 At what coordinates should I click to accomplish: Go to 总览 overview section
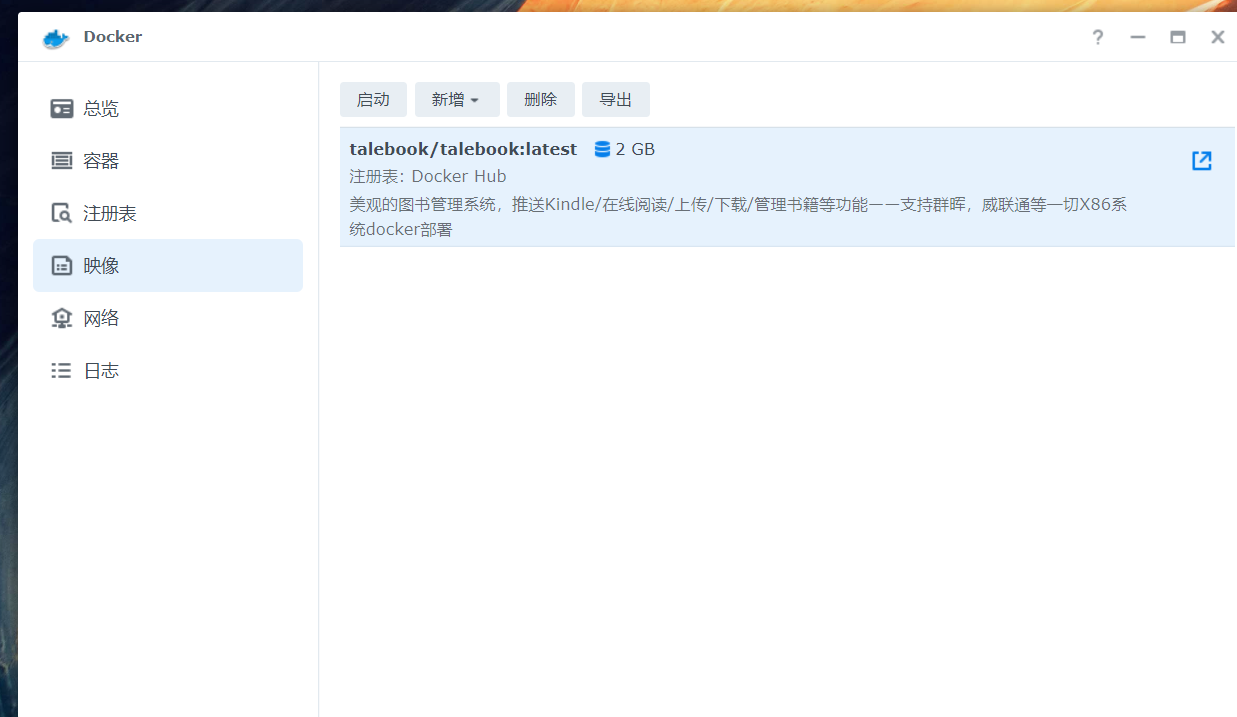click(x=168, y=108)
